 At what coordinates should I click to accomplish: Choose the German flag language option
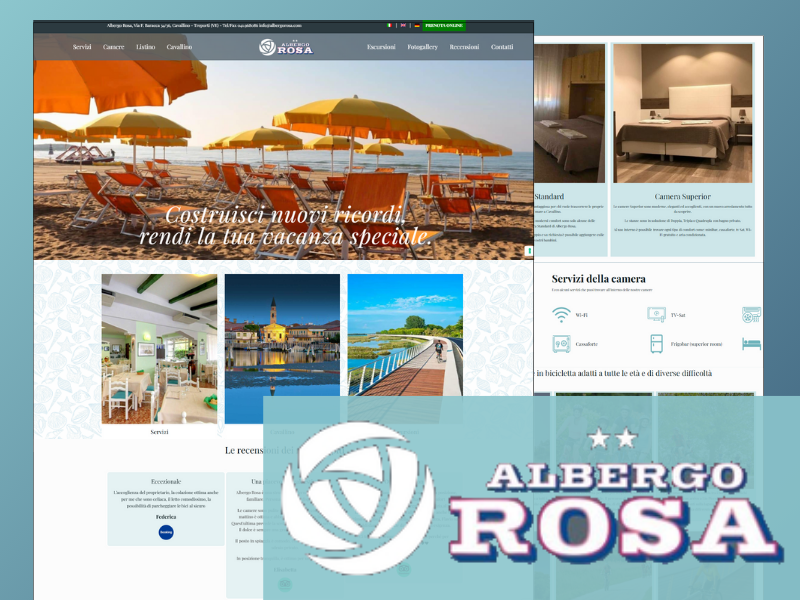click(x=417, y=25)
